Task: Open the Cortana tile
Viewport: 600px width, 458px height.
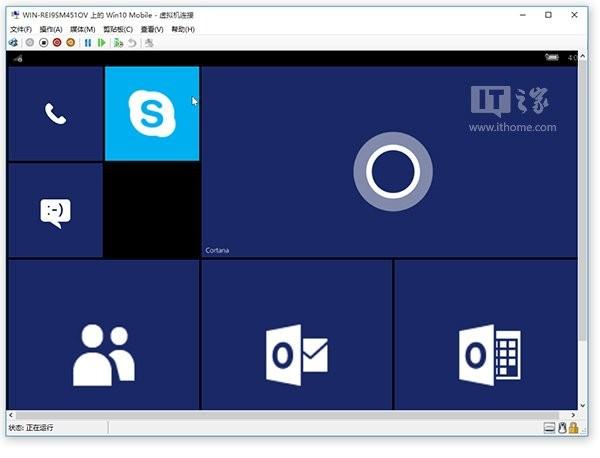Action: point(390,162)
